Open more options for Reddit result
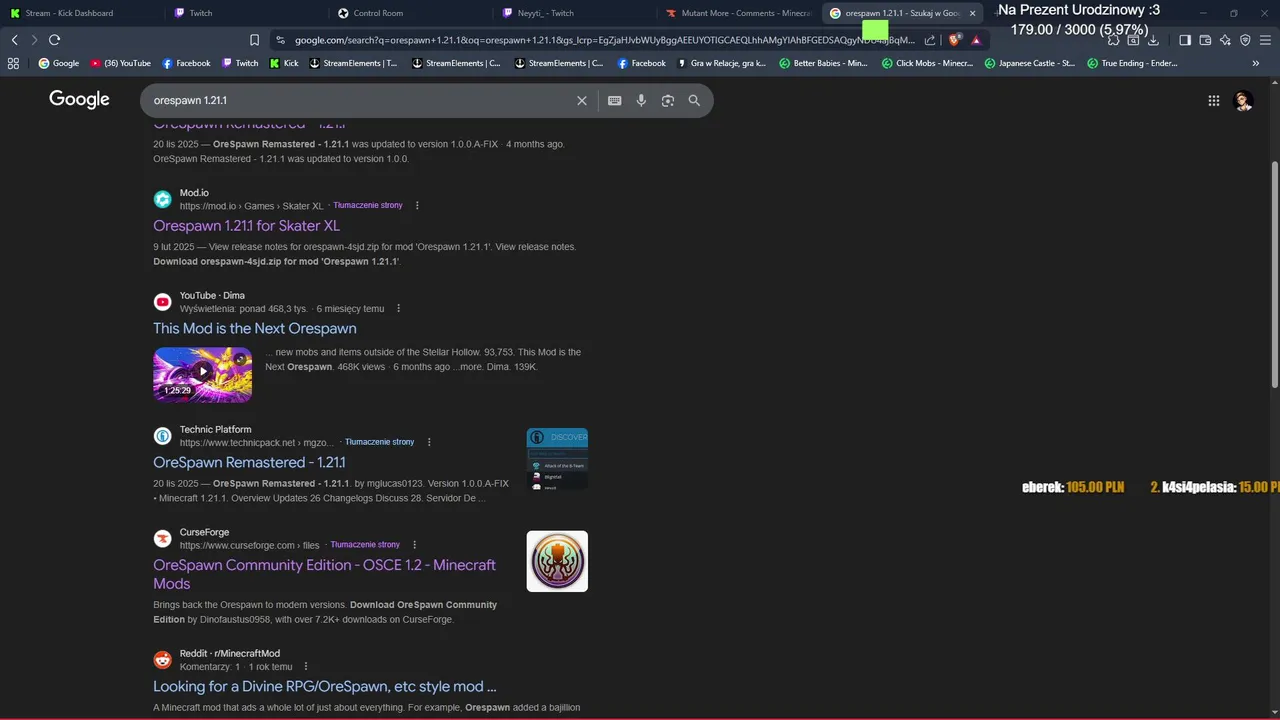 coord(306,667)
